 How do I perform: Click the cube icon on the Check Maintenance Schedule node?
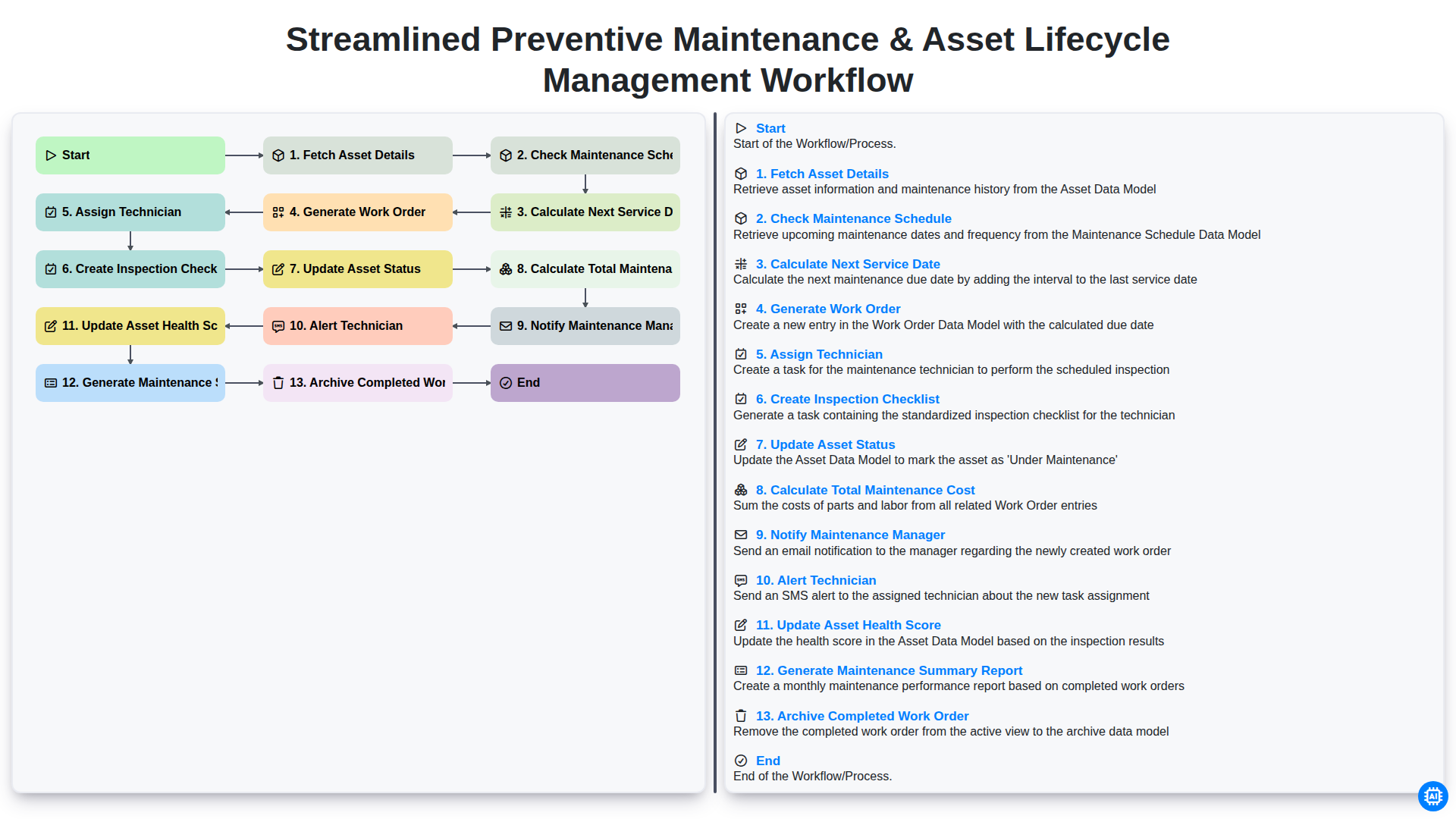click(506, 155)
